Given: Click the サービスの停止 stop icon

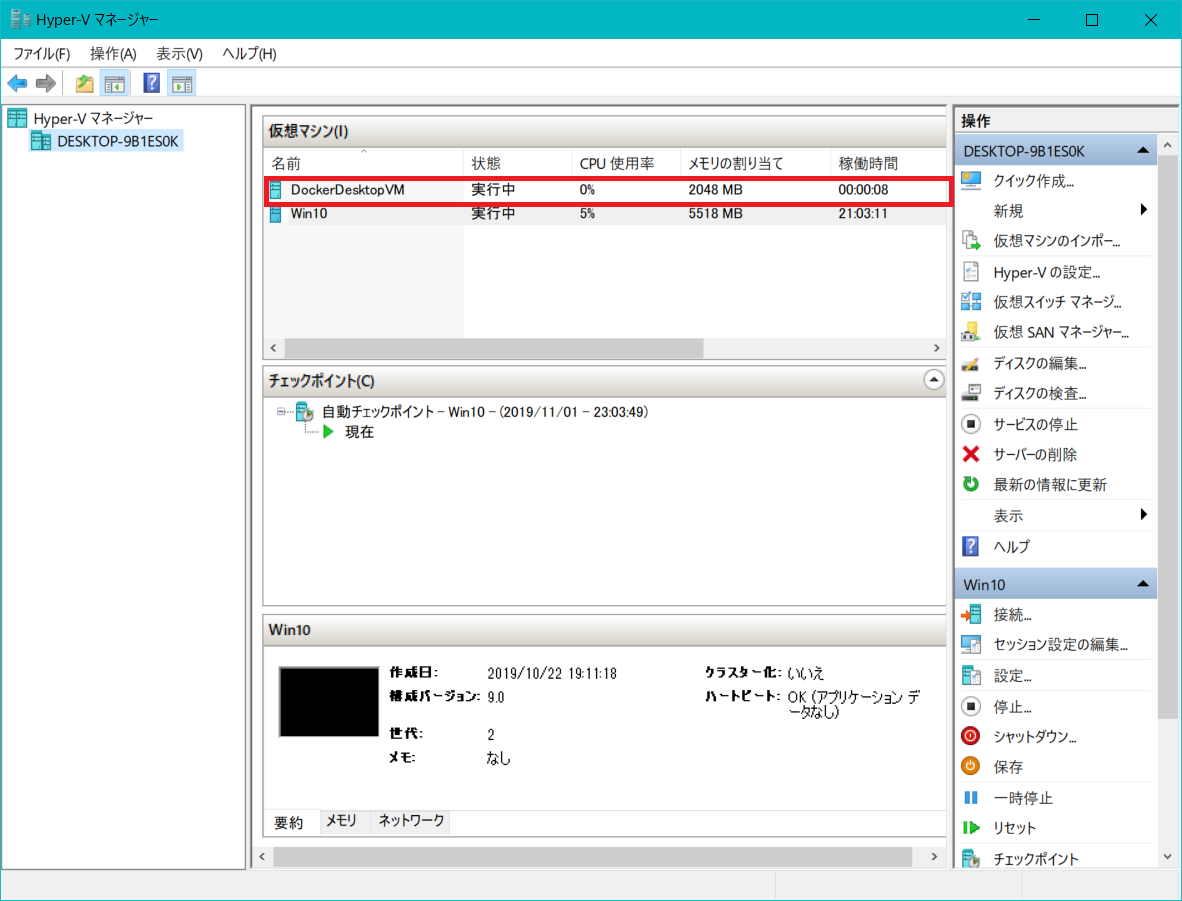Looking at the screenshot, I should (x=971, y=424).
